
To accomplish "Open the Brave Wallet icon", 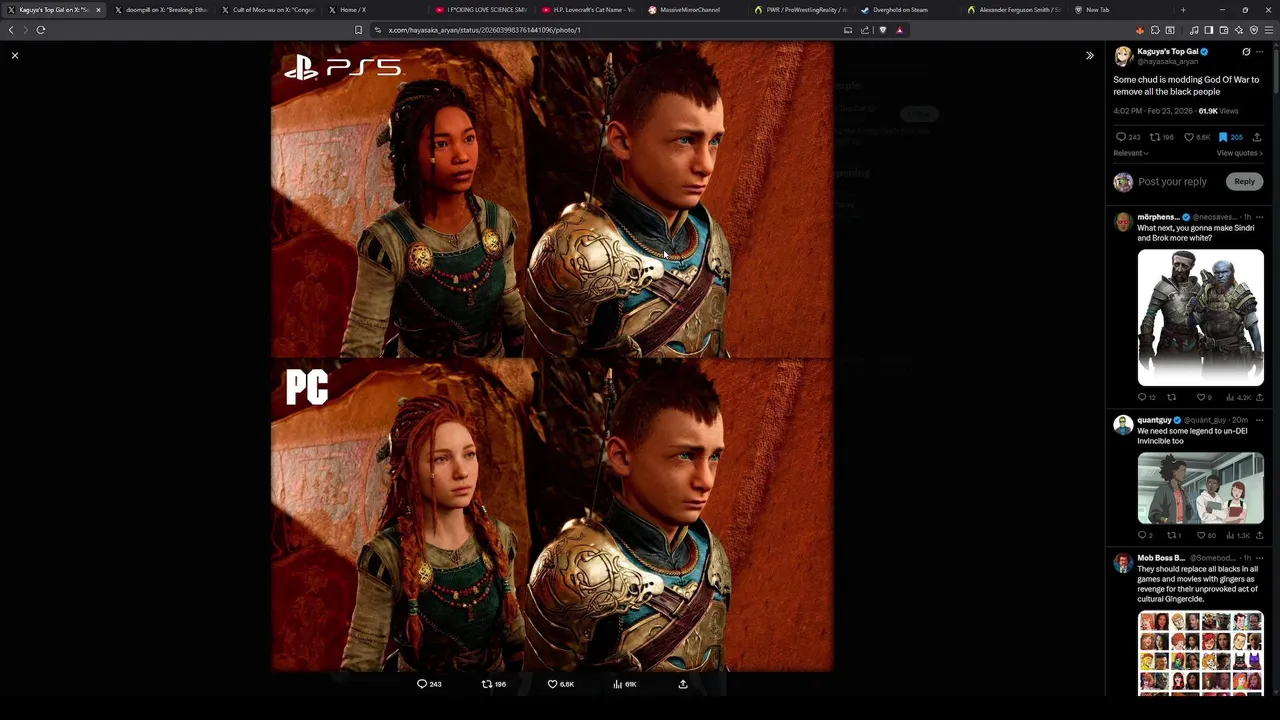I will click(1224, 30).
